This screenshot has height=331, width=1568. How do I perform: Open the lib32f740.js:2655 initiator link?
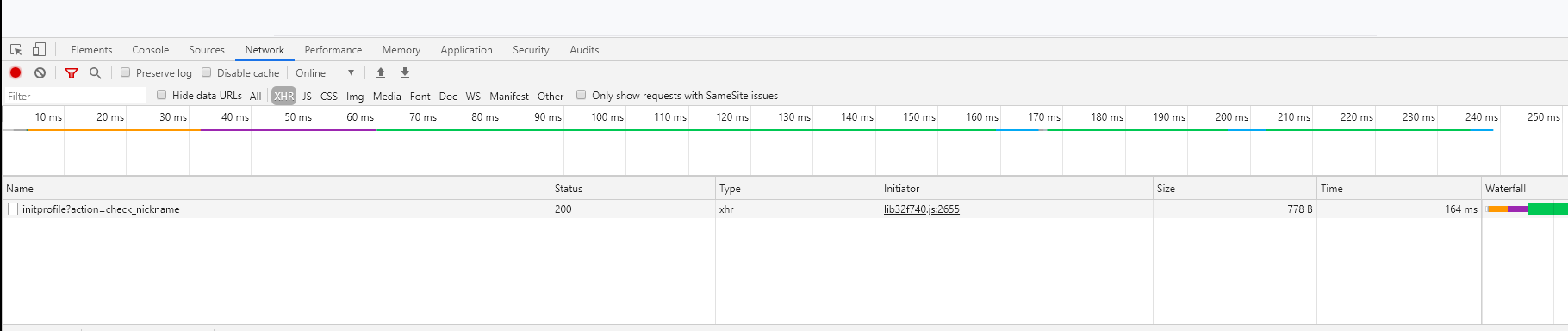coord(922,209)
